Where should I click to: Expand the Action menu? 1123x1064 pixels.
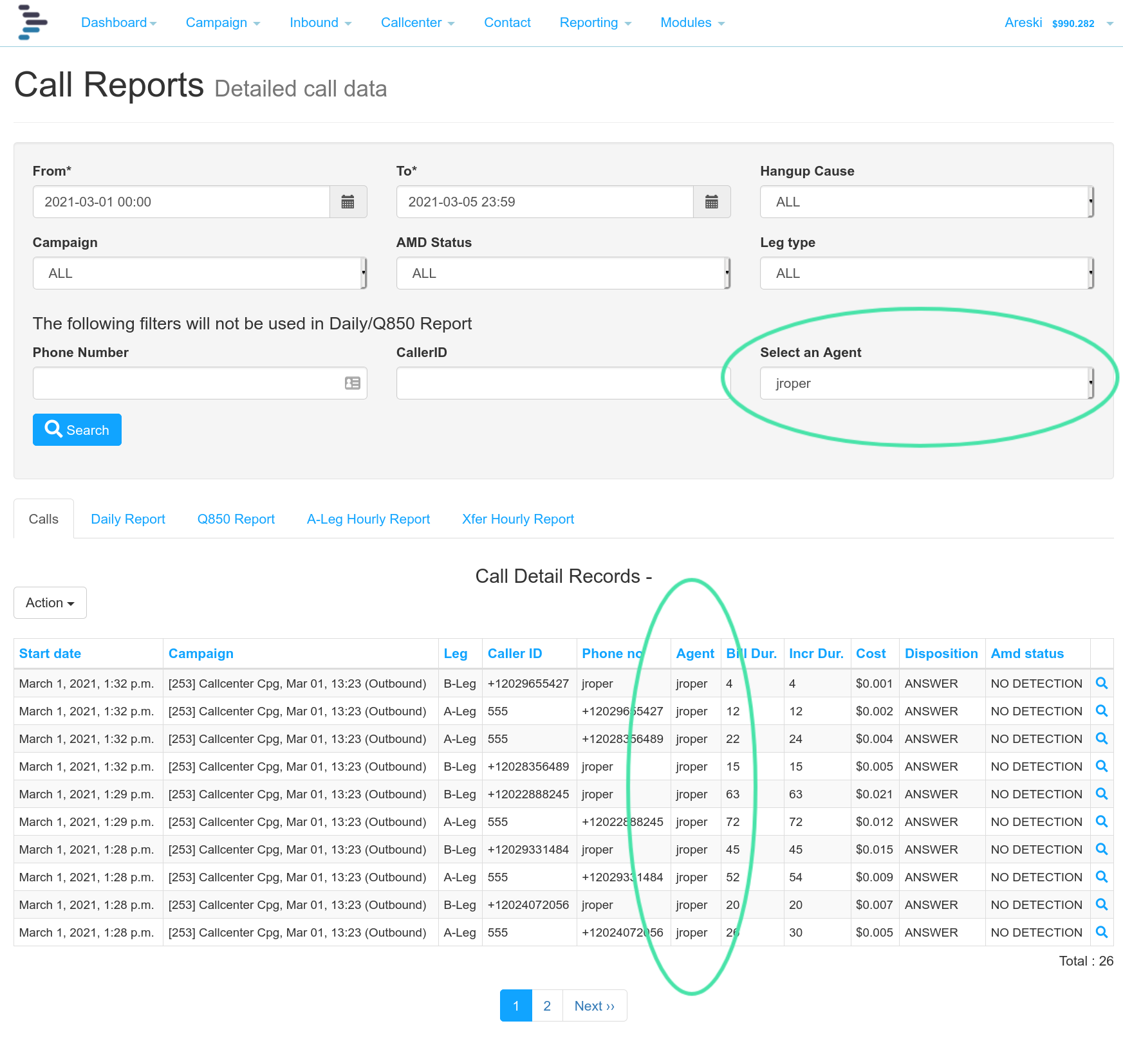pos(50,603)
